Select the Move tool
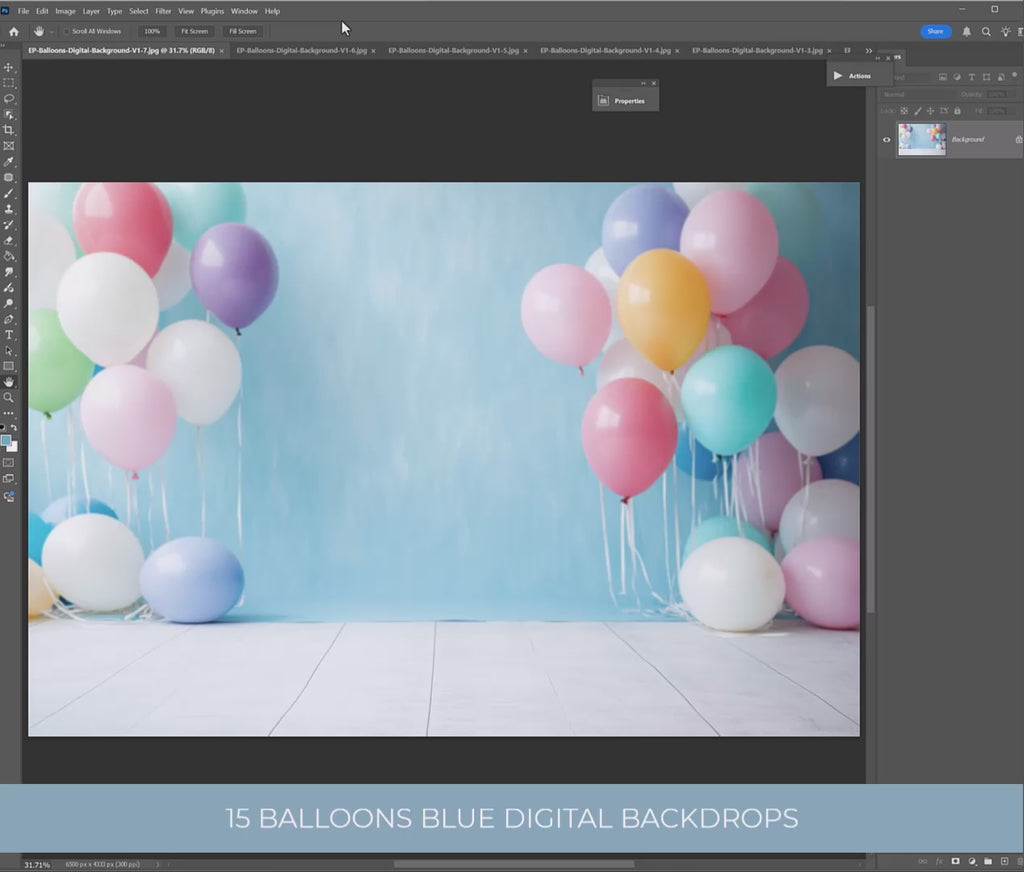 pos(9,67)
